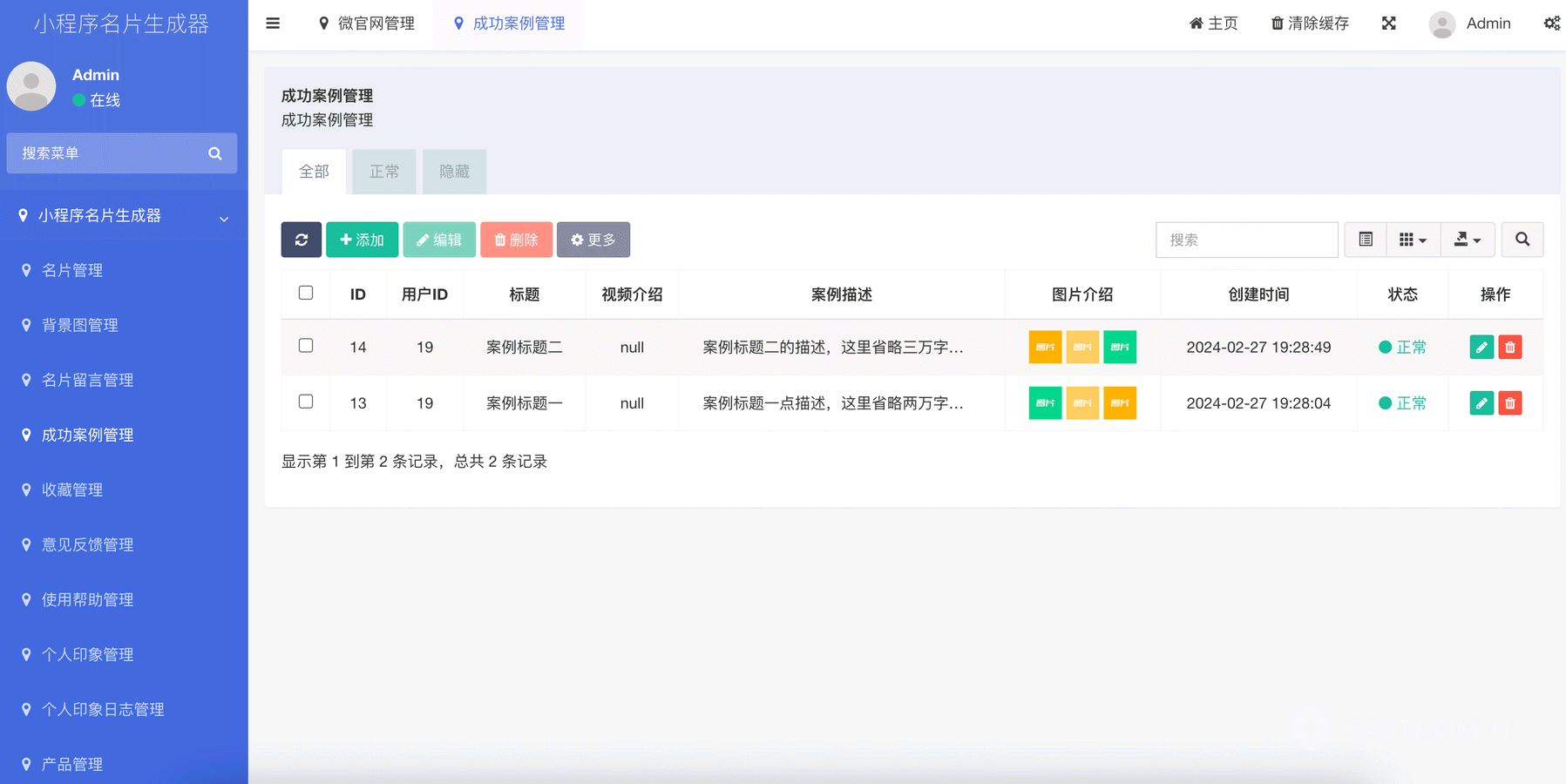Open the column visibility dropdown
Viewport: 1566px width, 784px height.
[1413, 240]
